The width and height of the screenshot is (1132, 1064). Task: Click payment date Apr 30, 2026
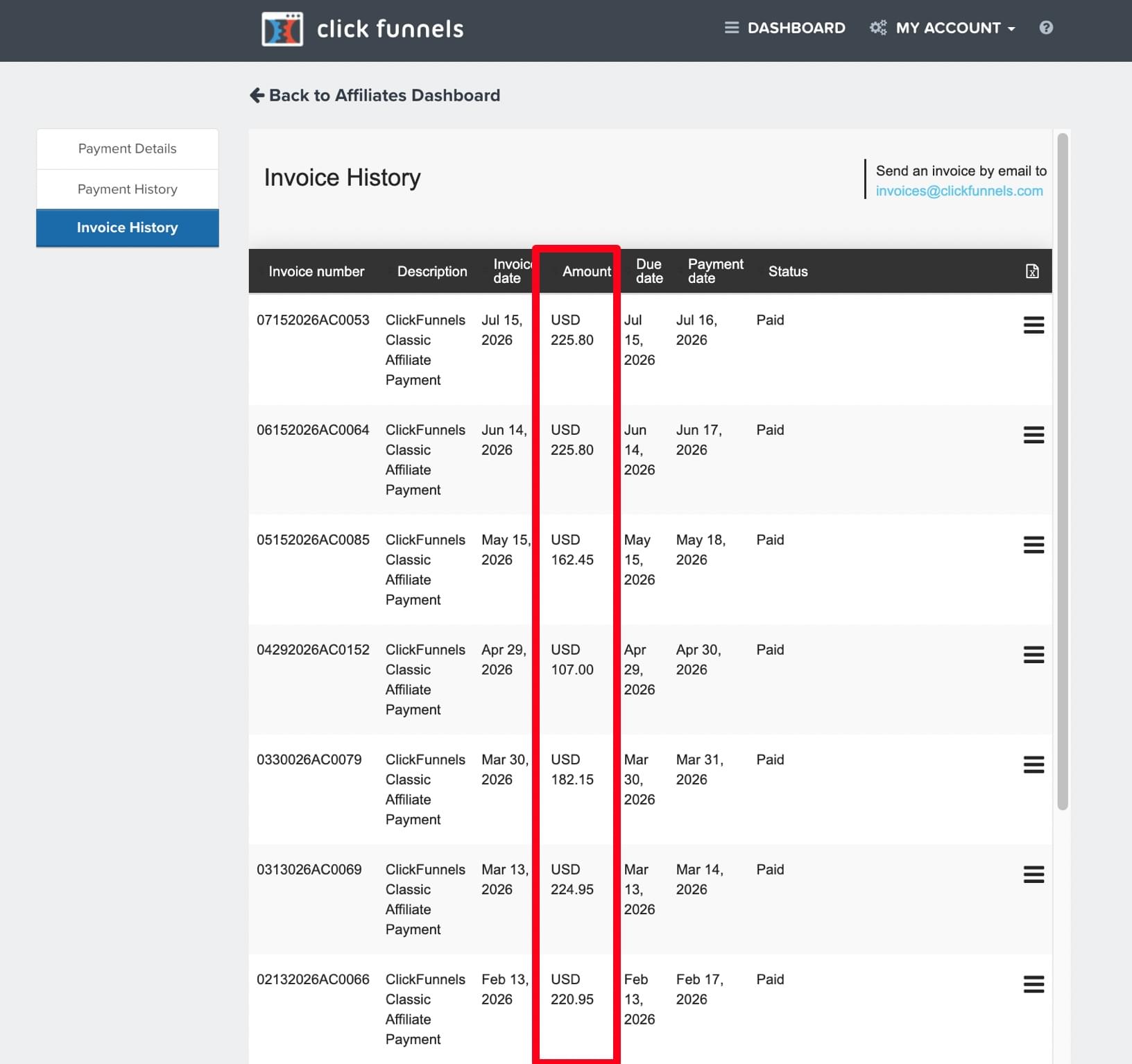pyautogui.click(x=698, y=660)
